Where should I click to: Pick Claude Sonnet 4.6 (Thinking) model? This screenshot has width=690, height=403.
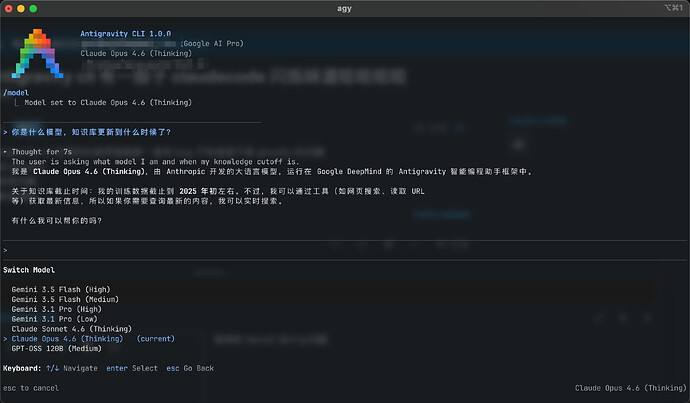tap(71, 329)
